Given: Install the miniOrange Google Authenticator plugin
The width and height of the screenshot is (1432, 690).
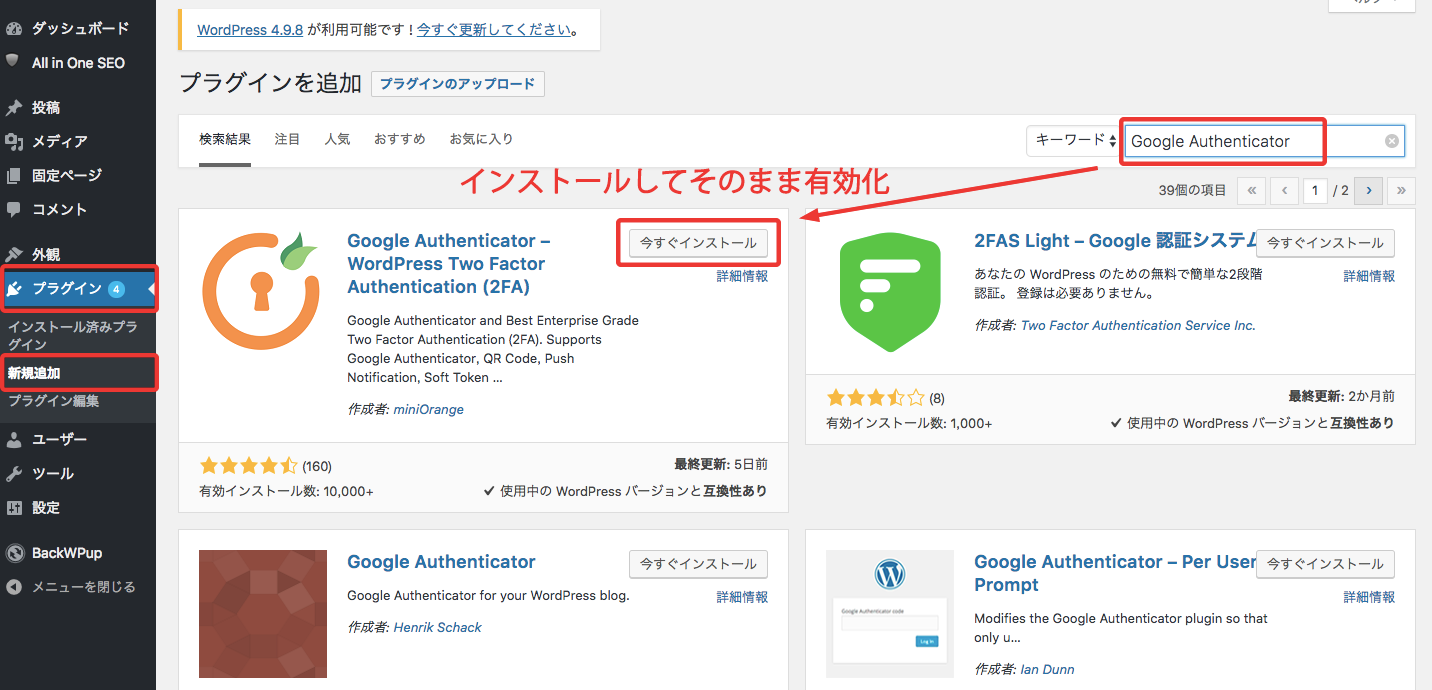Looking at the screenshot, I should click(698, 243).
